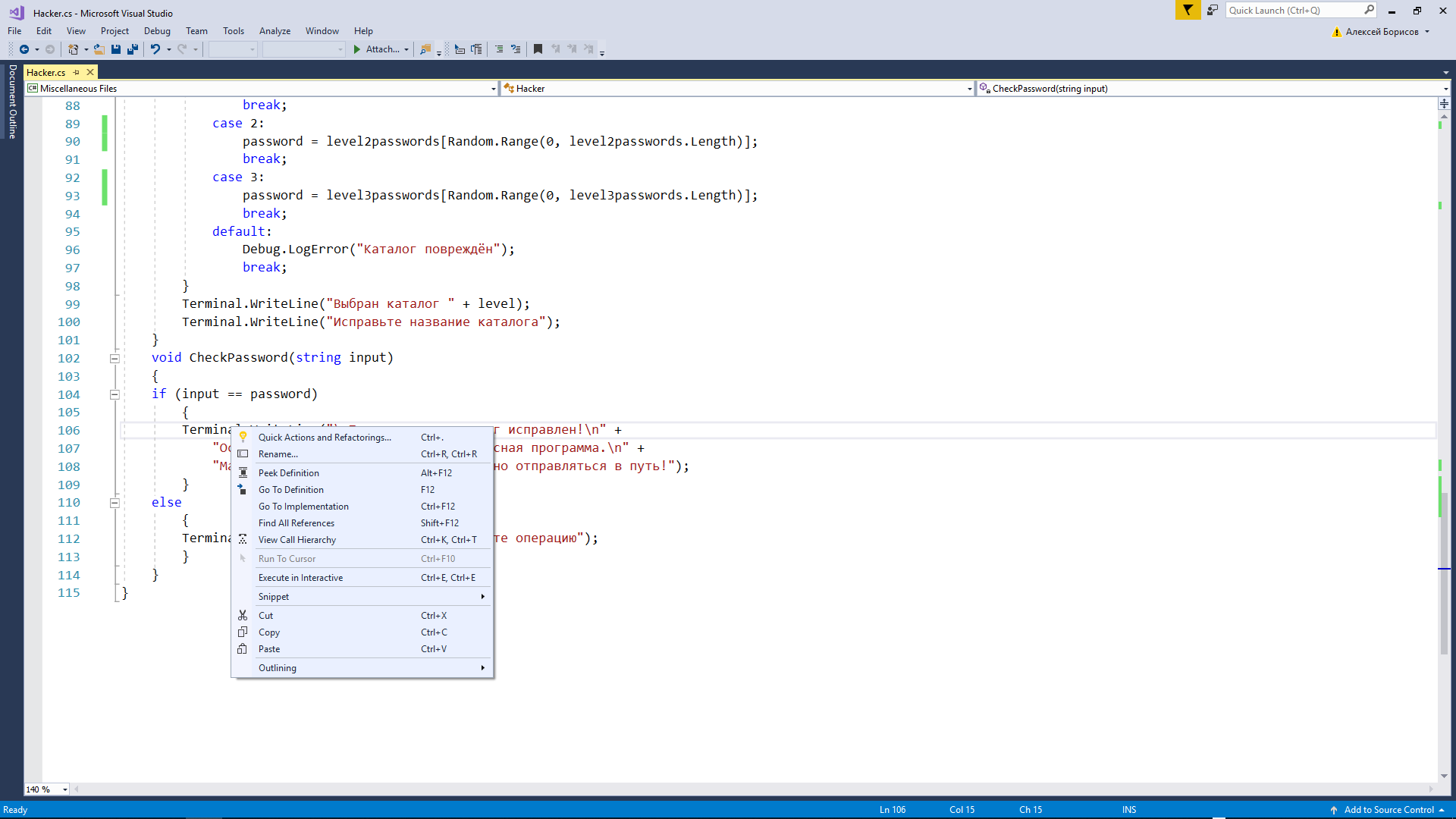Screen dimensions: 1456x819
Task: Close the Hacker.cs tab
Action: (90, 72)
